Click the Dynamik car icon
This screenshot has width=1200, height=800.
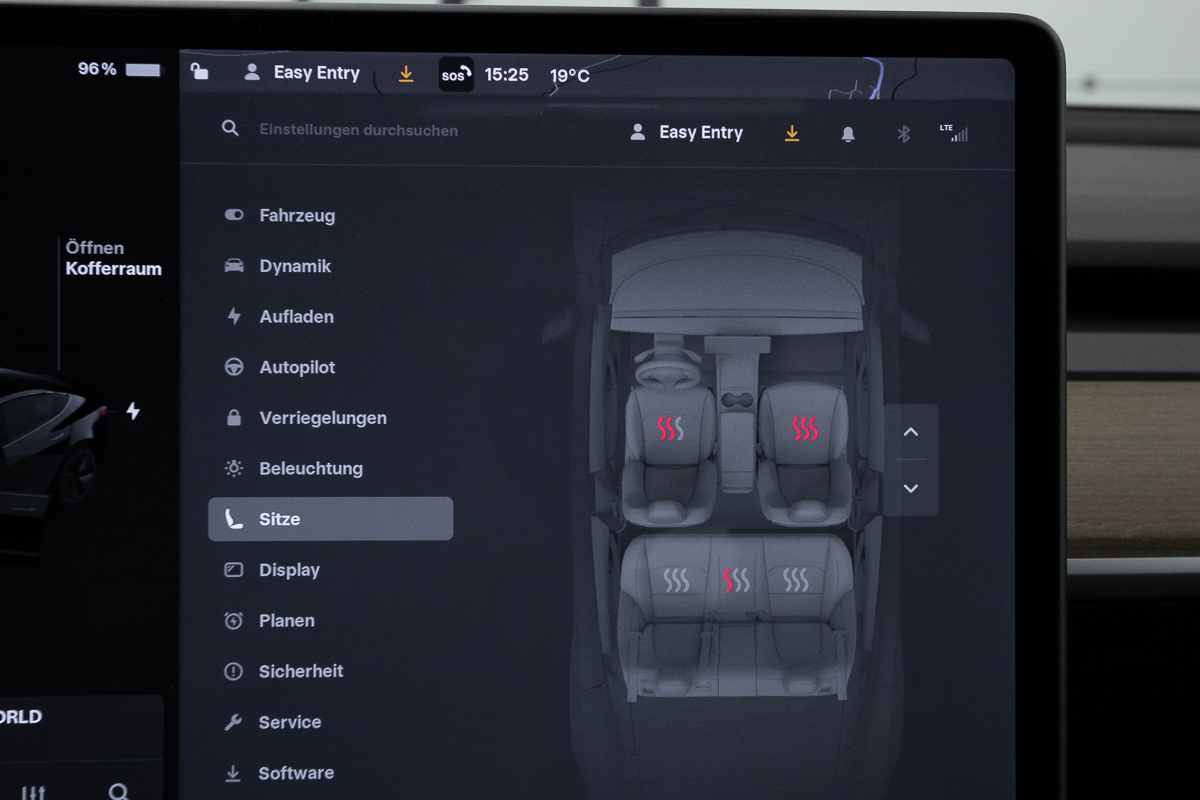[x=234, y=266]
